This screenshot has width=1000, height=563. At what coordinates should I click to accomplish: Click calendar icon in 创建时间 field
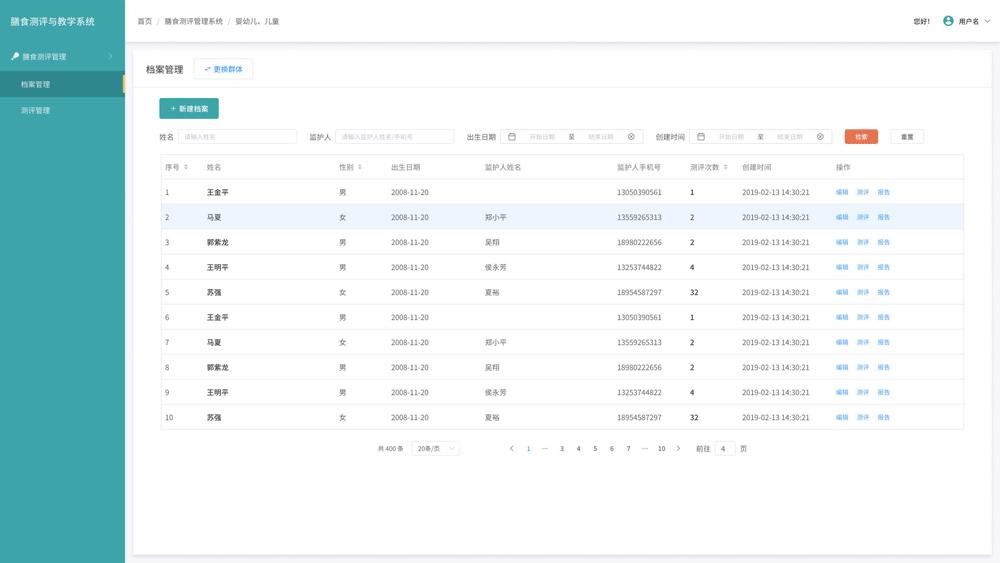(700, 136)
